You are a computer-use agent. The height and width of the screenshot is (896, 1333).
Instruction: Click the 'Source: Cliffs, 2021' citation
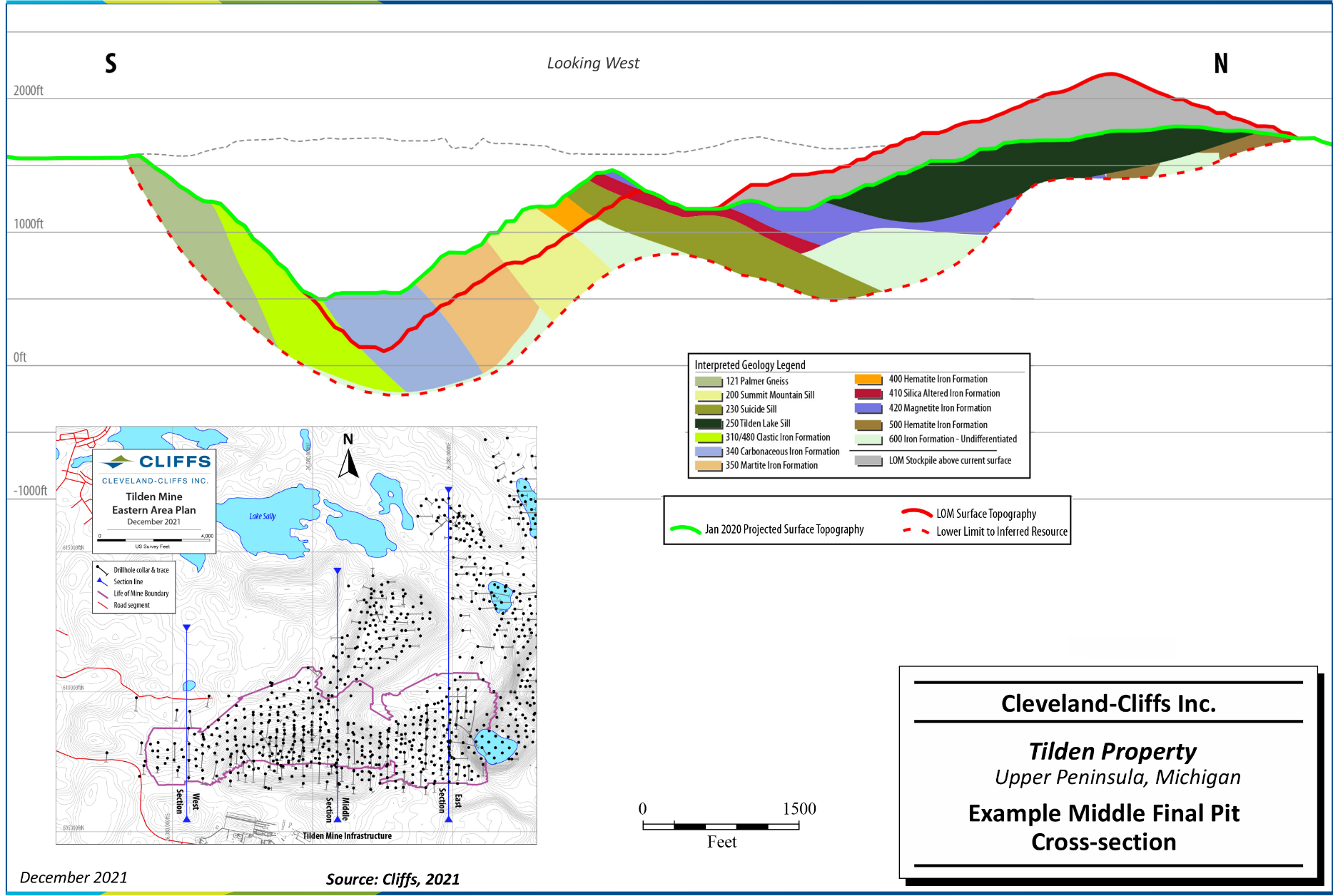click(x=392, y=879)
